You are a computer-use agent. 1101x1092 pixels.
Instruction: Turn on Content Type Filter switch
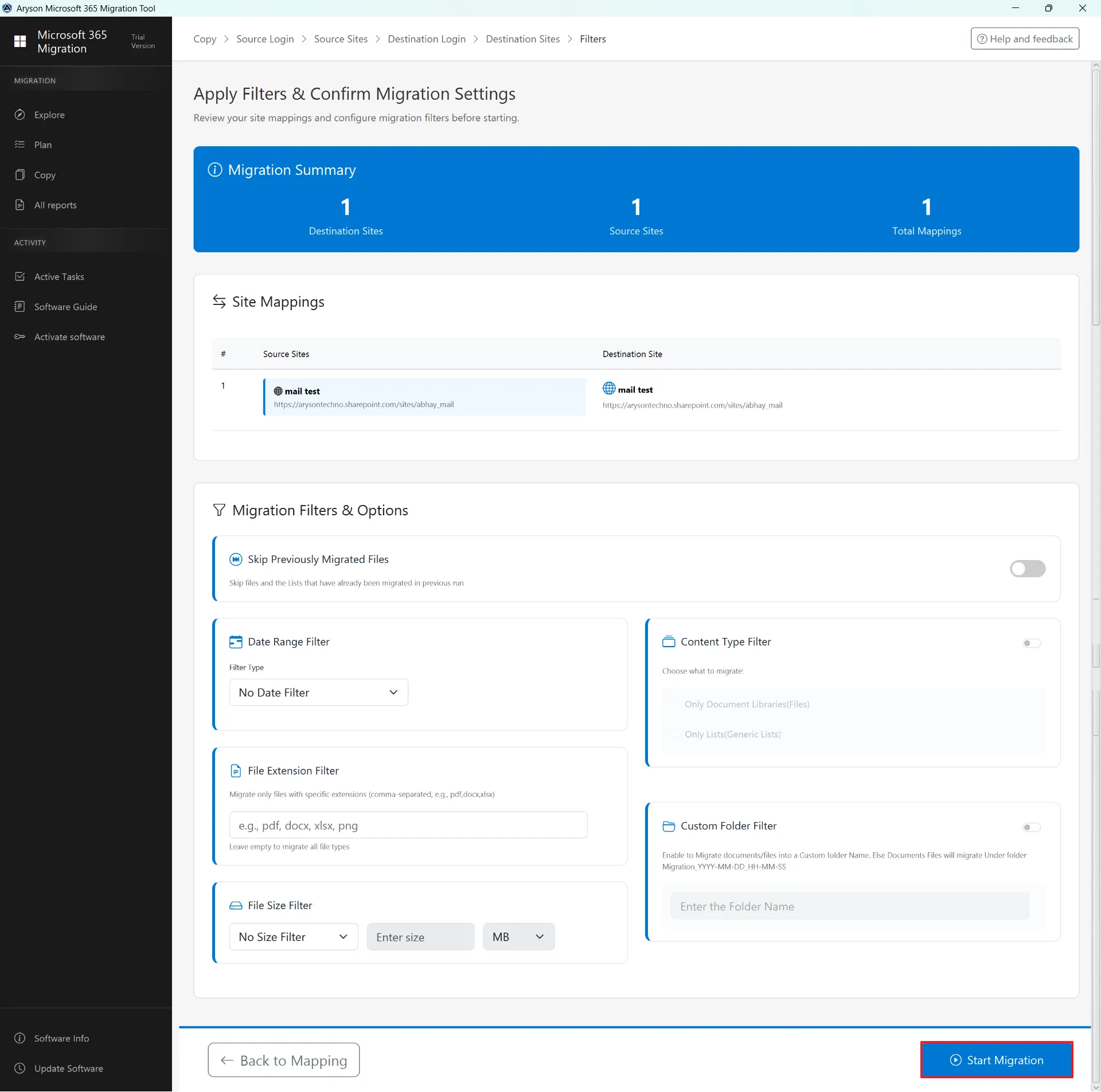coord(1031,643)
